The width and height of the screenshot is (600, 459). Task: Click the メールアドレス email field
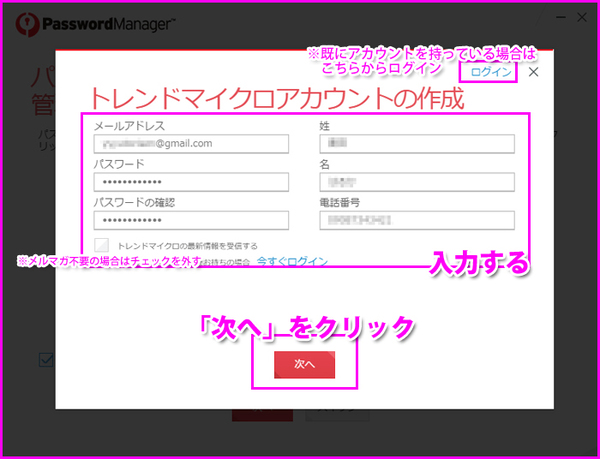click(191, 143)
